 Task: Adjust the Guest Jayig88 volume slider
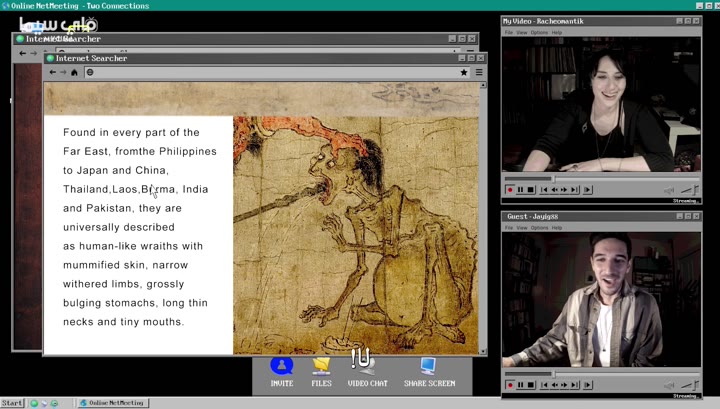(x=689, y=385)
